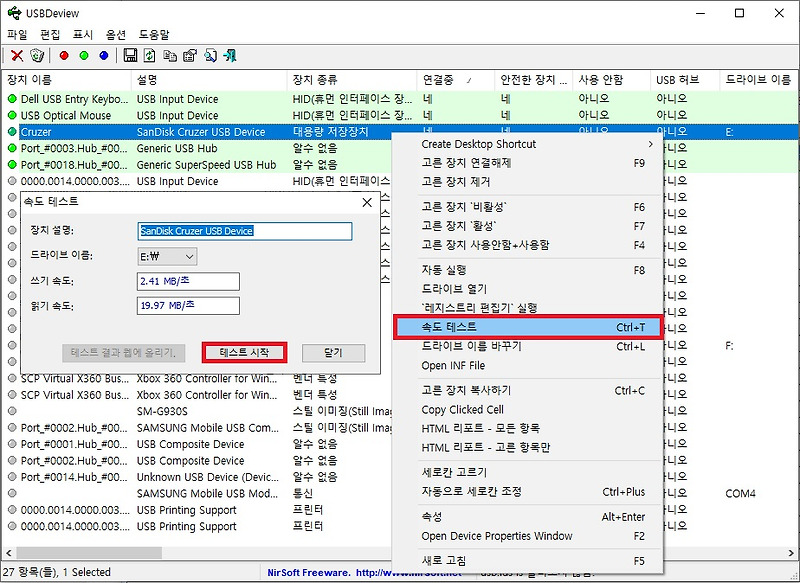Click the exit door toolbar icon
Screen dimensions: 800x583
(230, 56)
